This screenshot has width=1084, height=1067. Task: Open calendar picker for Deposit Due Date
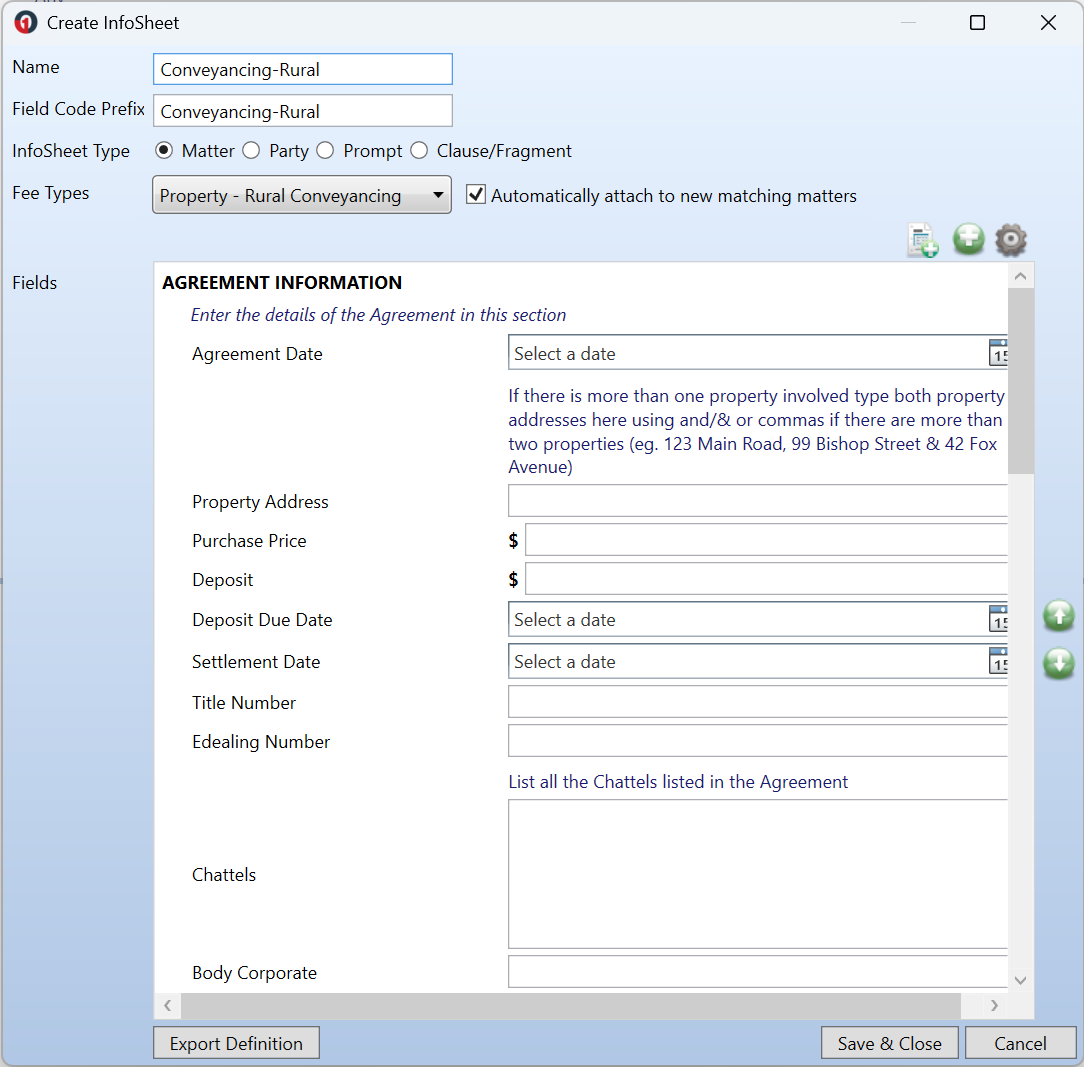(998, 619)
